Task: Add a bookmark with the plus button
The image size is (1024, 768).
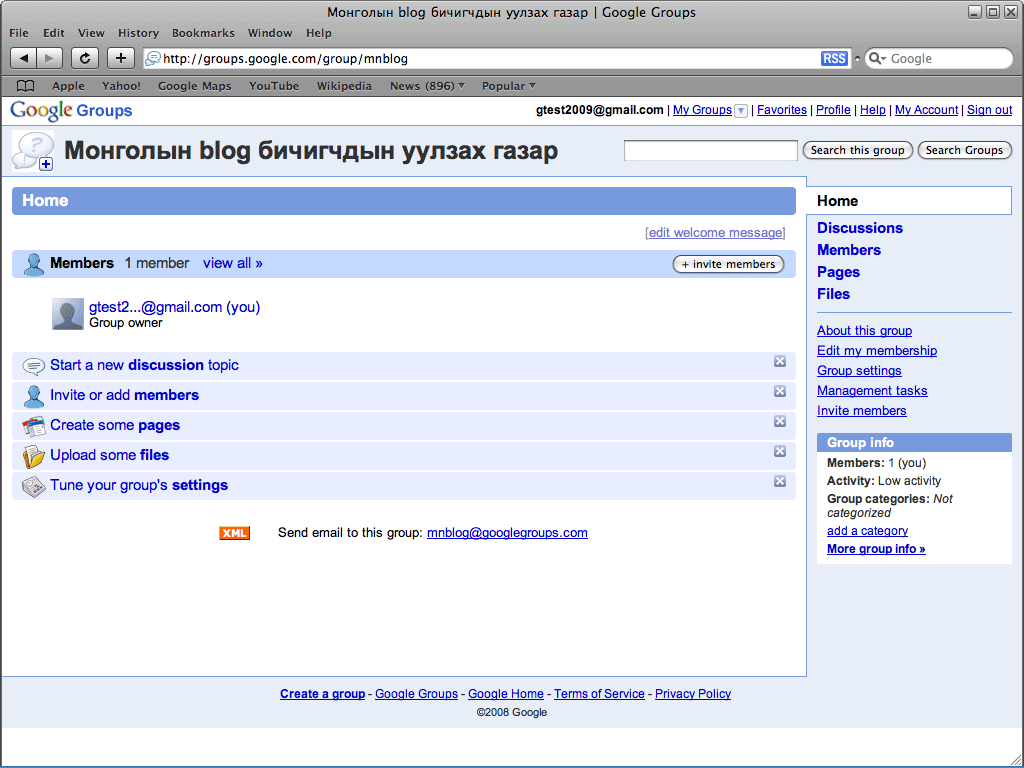Action: [x=121, y=58]
